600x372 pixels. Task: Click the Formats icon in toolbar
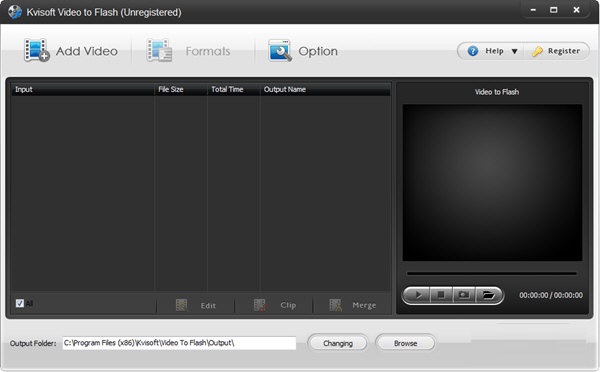[x=159, y=51]
